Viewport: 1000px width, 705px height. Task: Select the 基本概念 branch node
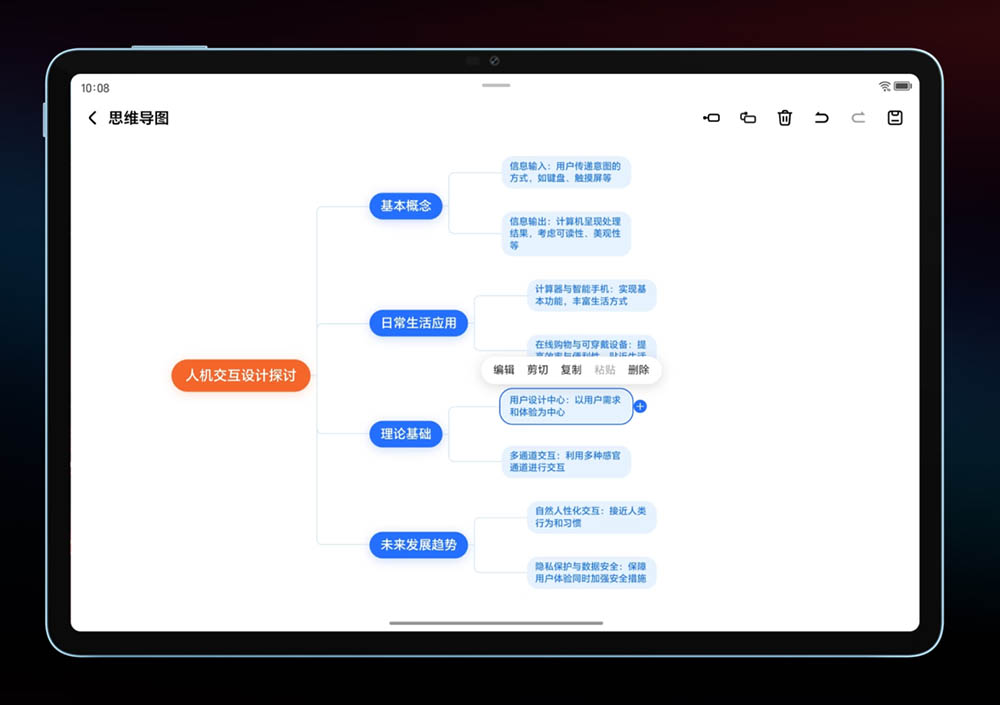coord(406,206)
